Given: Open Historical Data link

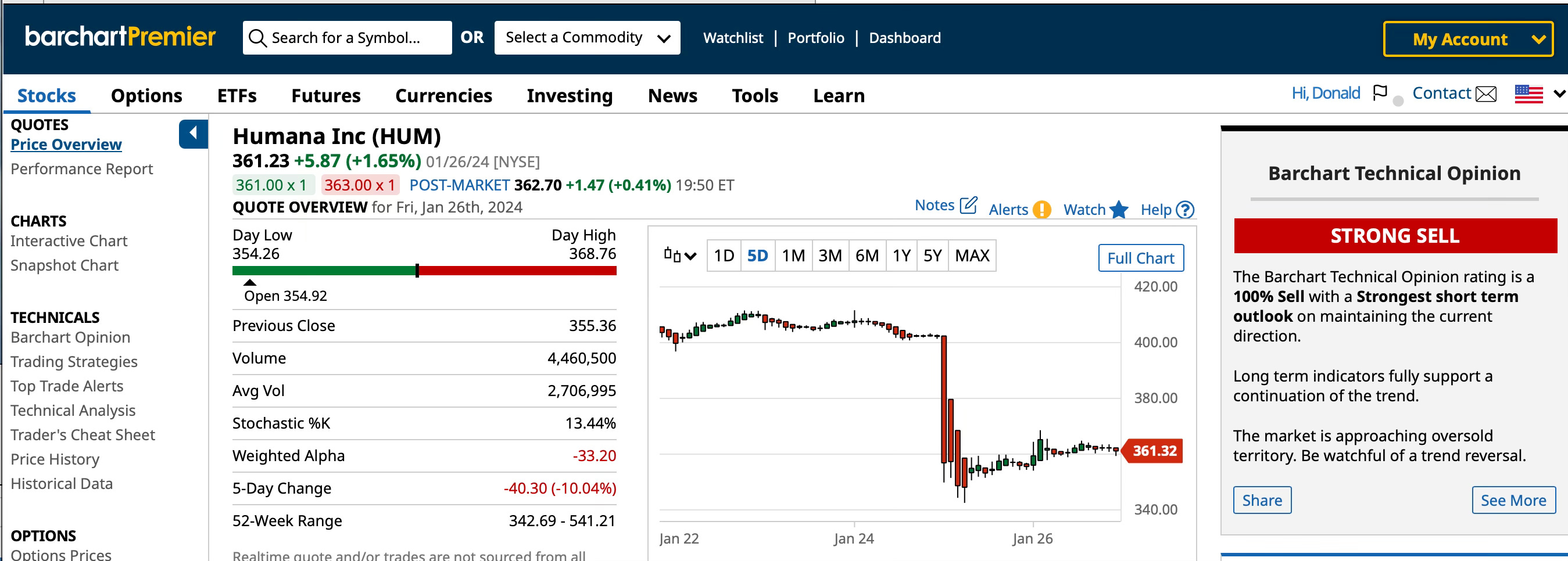Looking at the screenshot, I should pos(62,483).
